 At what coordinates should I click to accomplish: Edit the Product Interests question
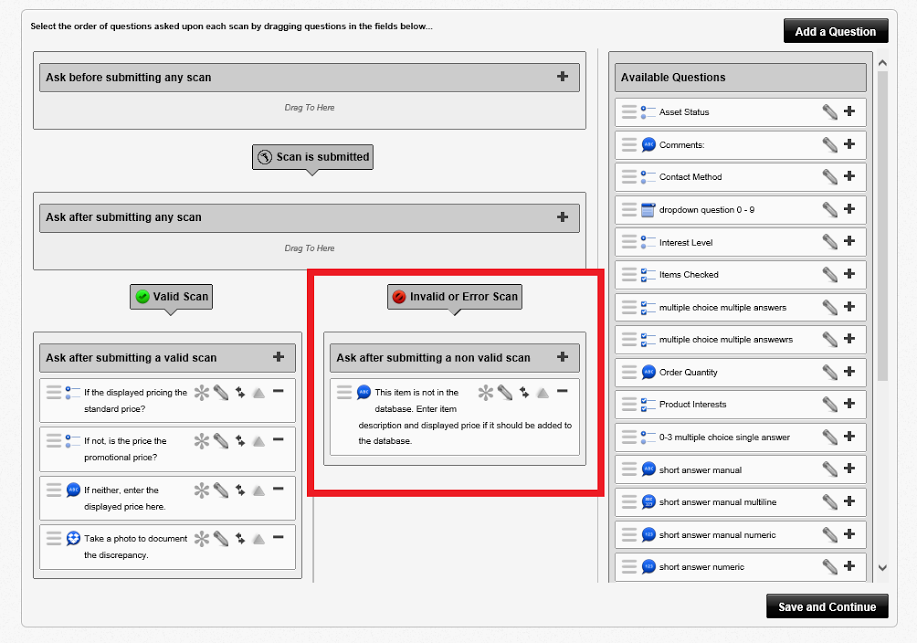pyautogui.click(x=830, y=404)
